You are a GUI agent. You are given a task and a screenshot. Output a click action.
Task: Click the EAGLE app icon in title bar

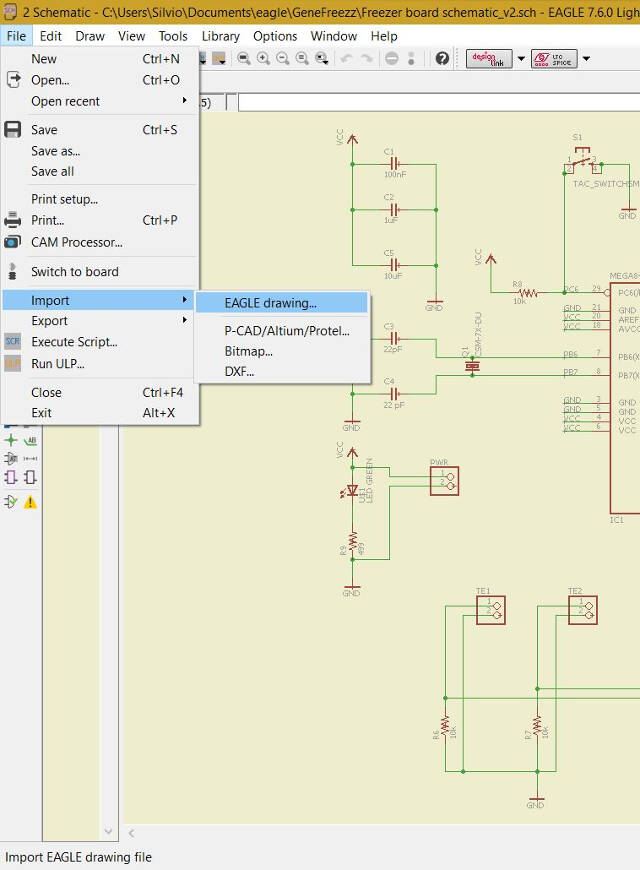pos(9,12)
